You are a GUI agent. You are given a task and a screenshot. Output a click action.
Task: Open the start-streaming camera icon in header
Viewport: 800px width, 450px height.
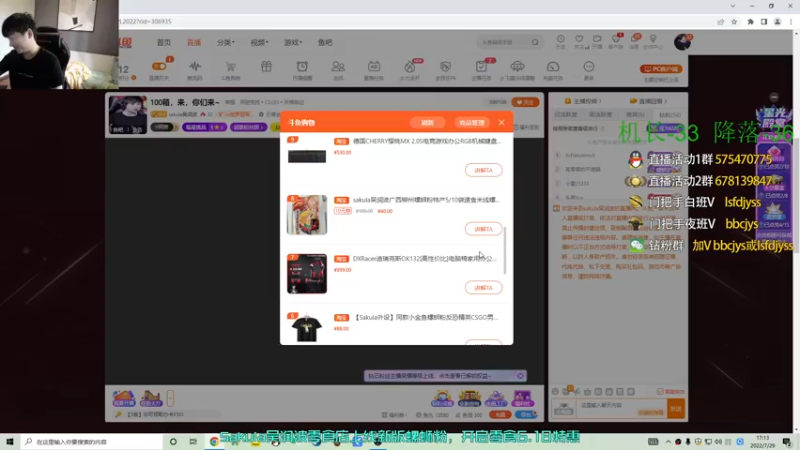click(x=597, y=39)
